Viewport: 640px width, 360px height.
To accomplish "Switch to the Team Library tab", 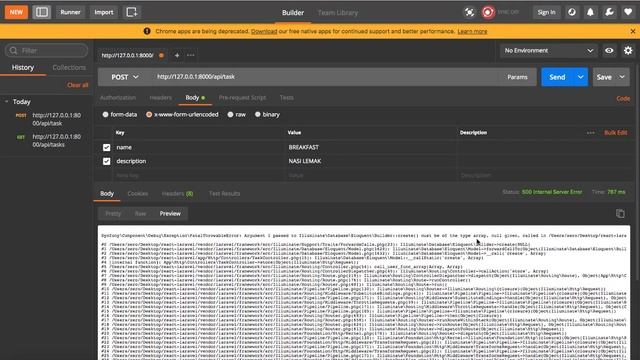I will coord(338,13).
